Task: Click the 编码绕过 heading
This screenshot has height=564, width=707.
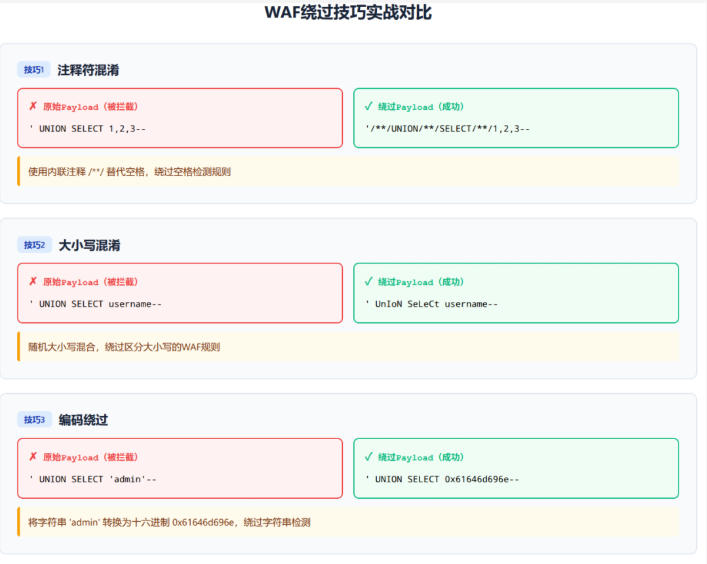Action: click(83, 420)
